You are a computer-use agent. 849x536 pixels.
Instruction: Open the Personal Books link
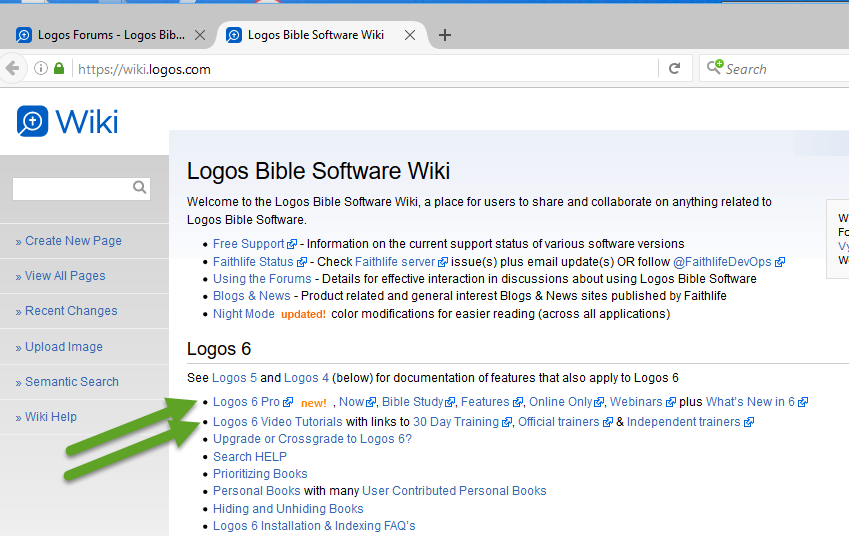(x=257, y=491)
